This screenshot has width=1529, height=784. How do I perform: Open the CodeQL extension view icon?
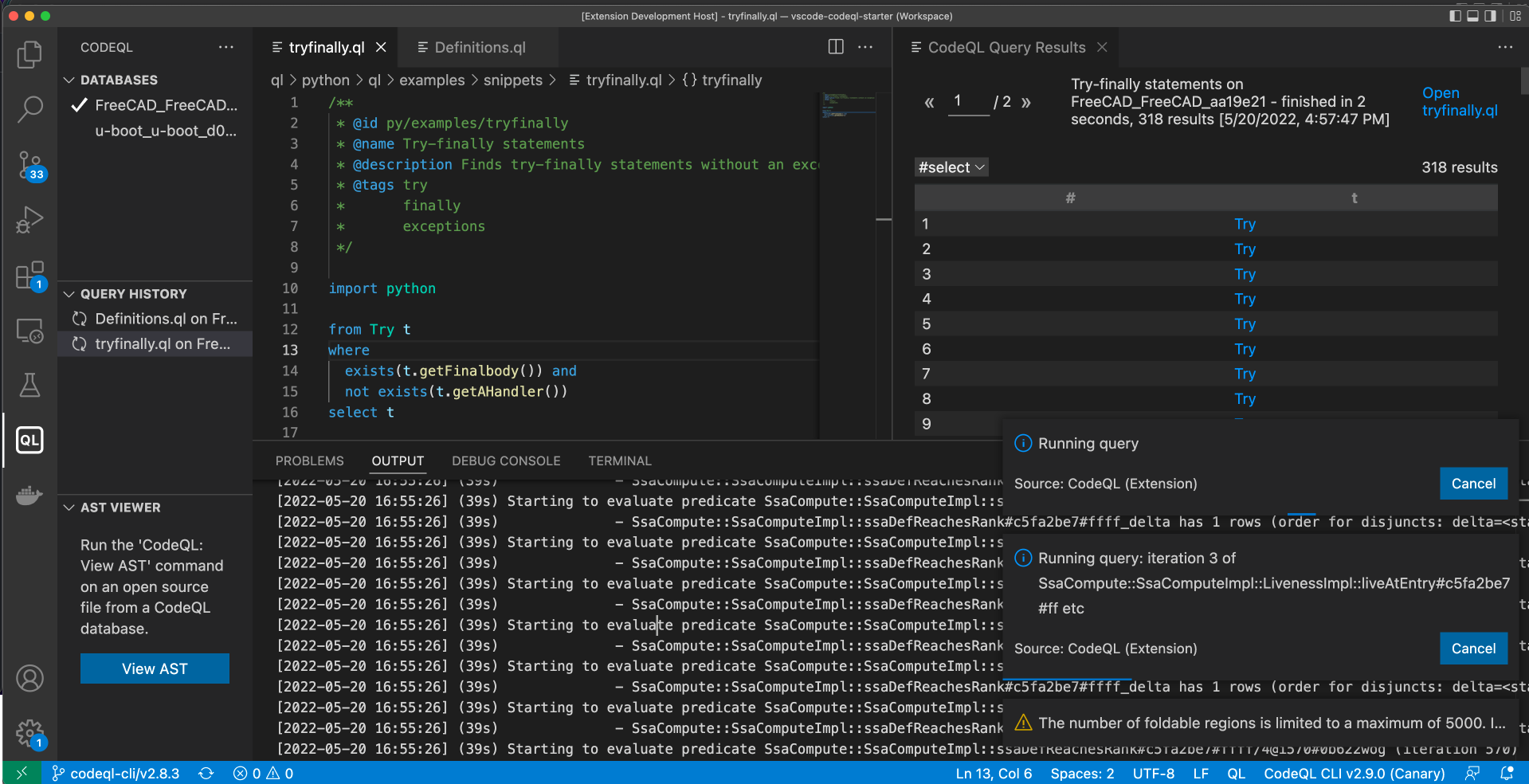(x=29, y=440)
